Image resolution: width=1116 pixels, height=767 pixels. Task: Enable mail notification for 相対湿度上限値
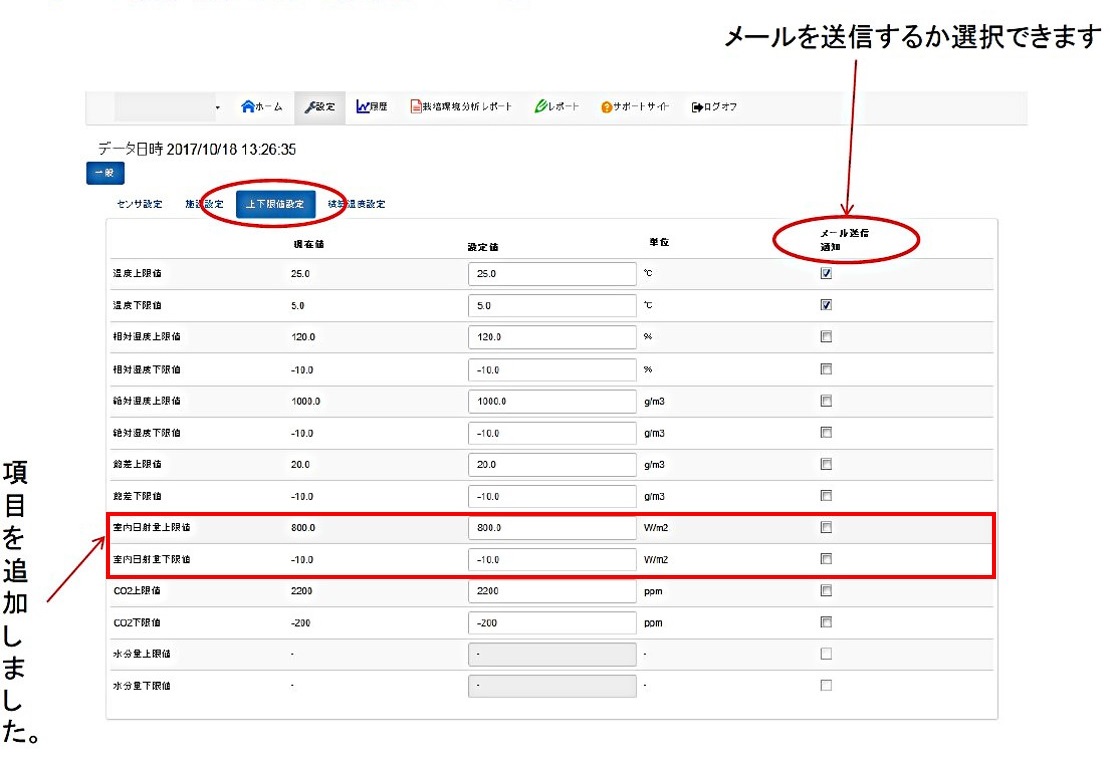click(x=826, y=337)
